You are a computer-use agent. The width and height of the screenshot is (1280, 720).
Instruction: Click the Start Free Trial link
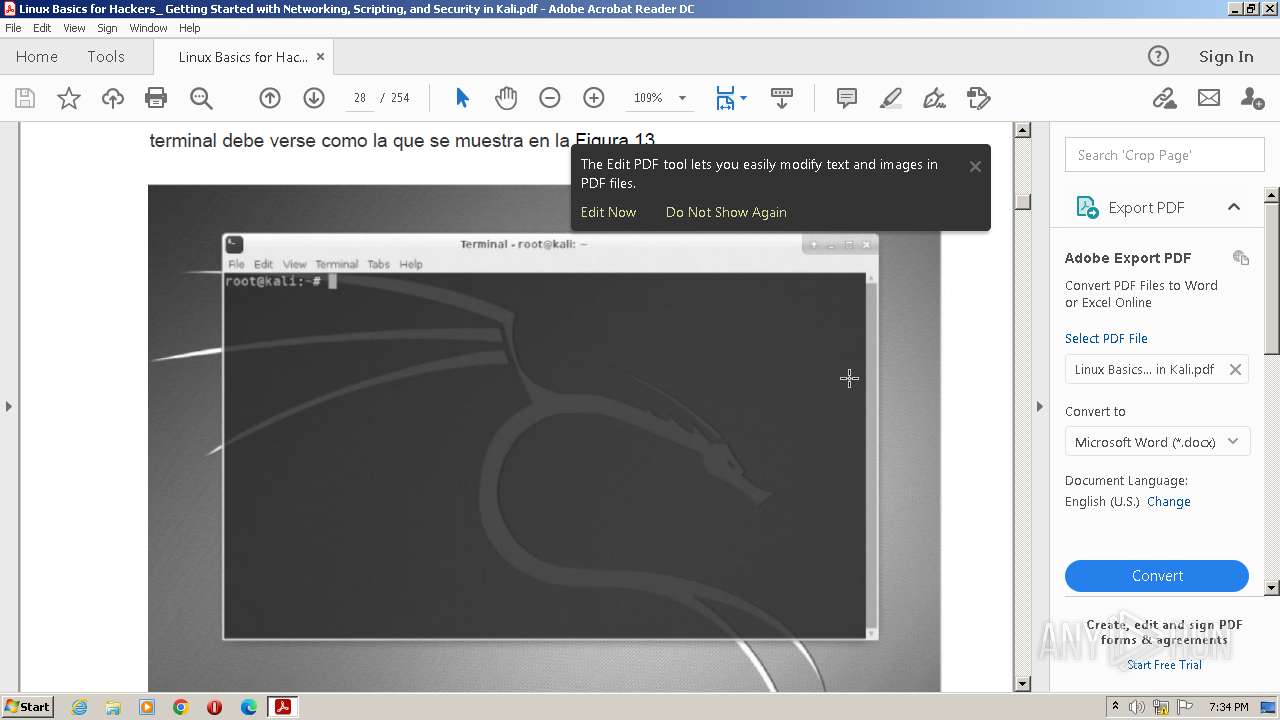pos(1164,665)
